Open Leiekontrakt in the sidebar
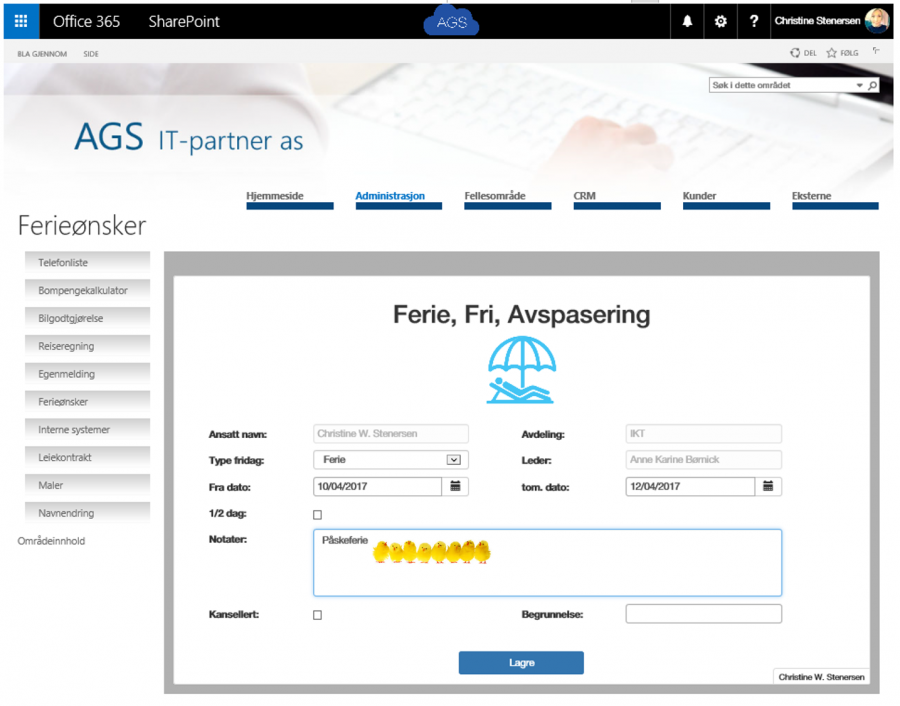Viewport: 900px width, 706px height. point(87,457)
